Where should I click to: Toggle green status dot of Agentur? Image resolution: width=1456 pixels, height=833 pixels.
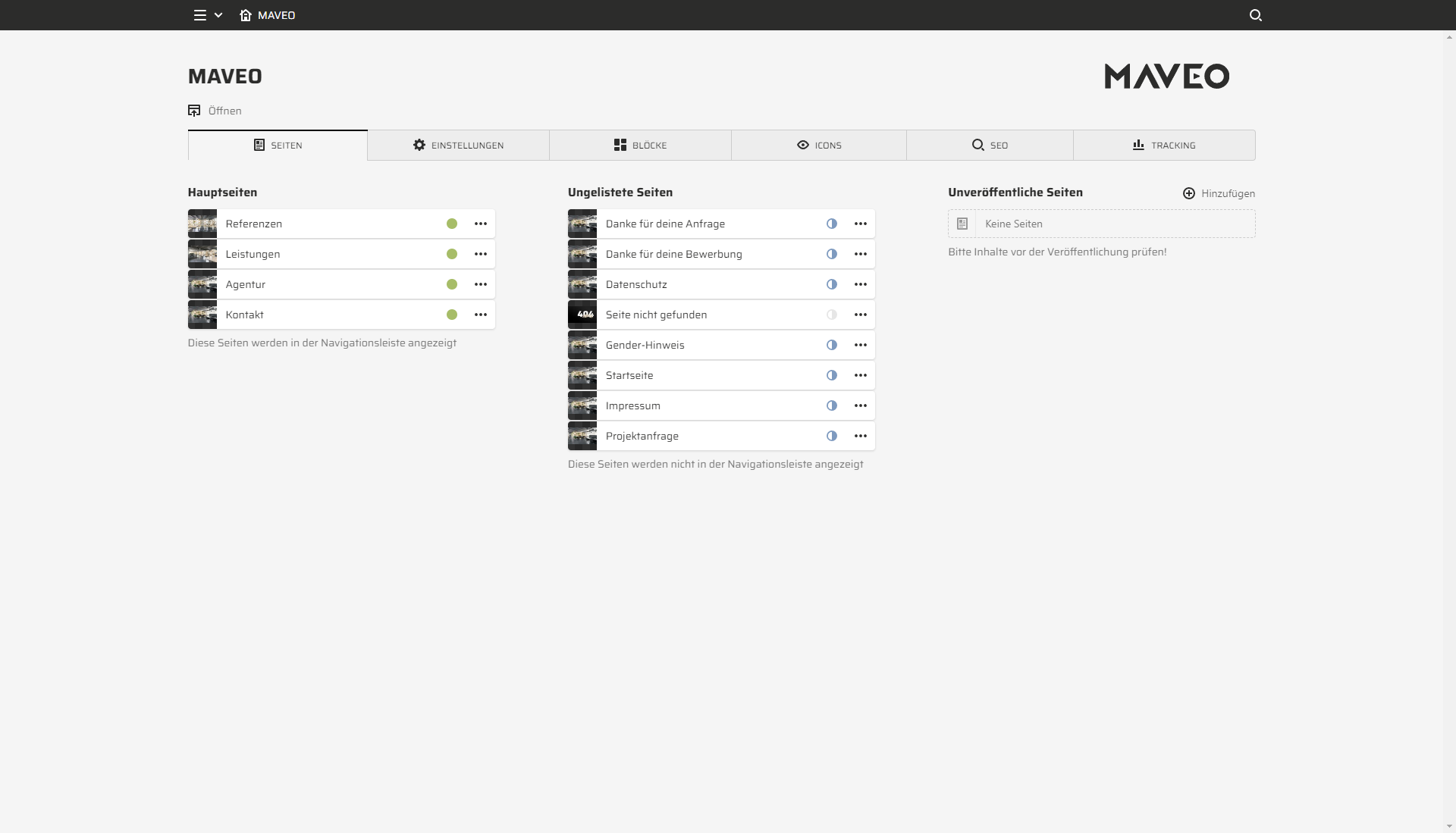pyautogui.click(x=452, y=284)
